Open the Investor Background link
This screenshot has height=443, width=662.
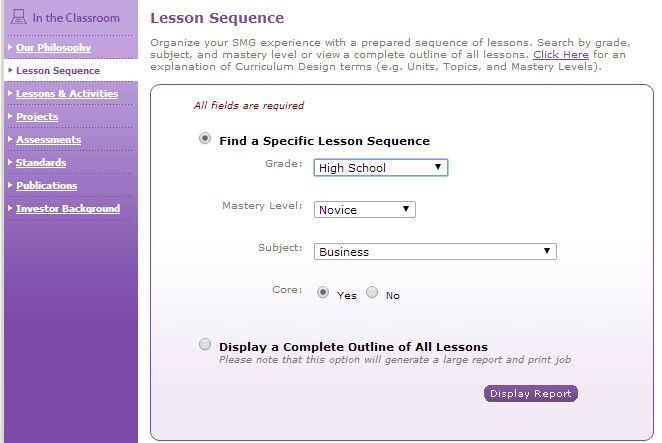[68, 209]
